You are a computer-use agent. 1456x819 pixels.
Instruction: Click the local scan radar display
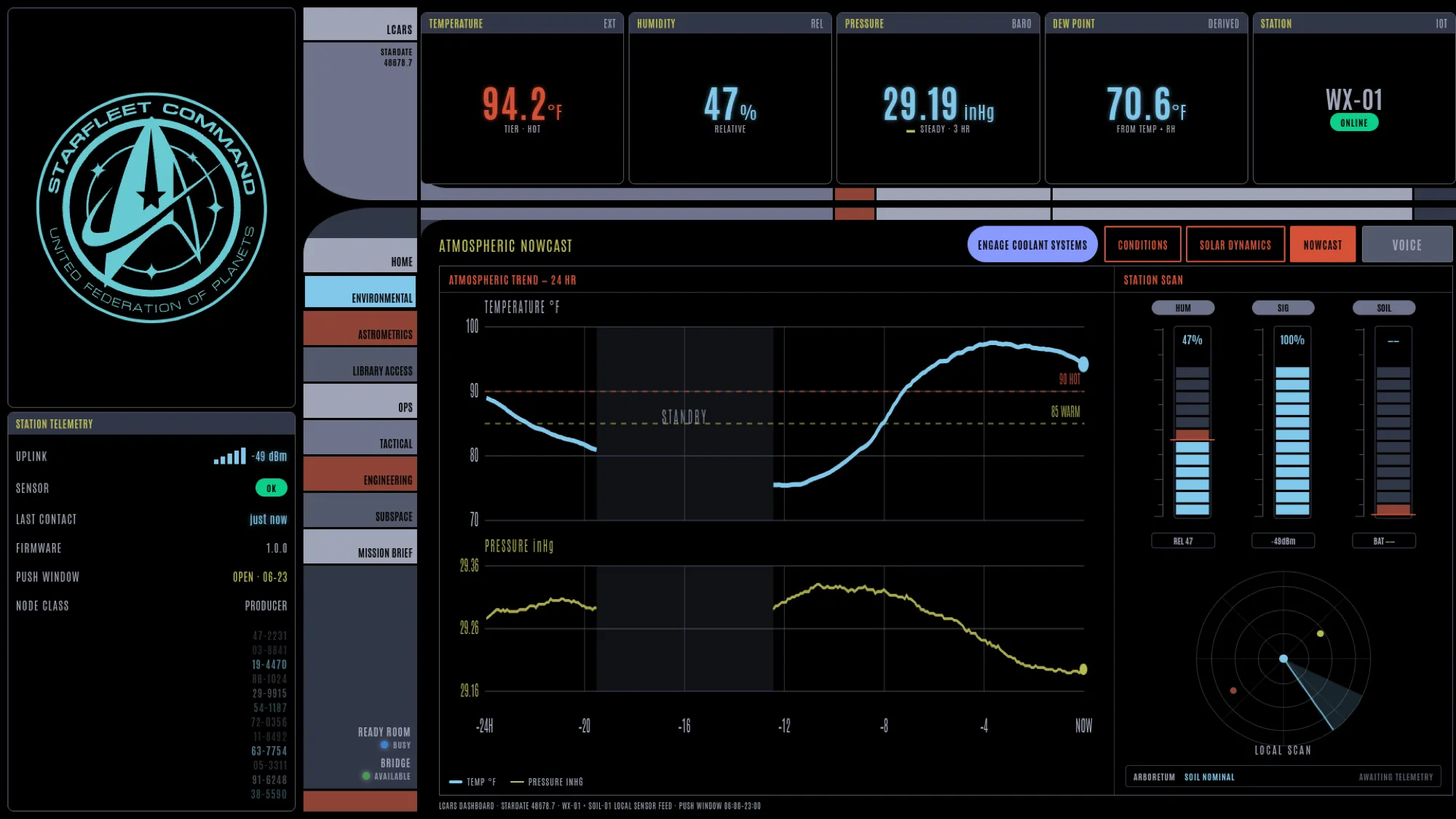pos(1283,659)
